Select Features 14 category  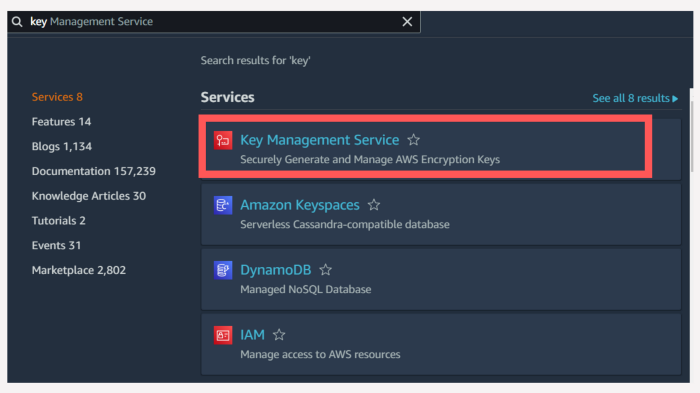click(x=61, y=121)
